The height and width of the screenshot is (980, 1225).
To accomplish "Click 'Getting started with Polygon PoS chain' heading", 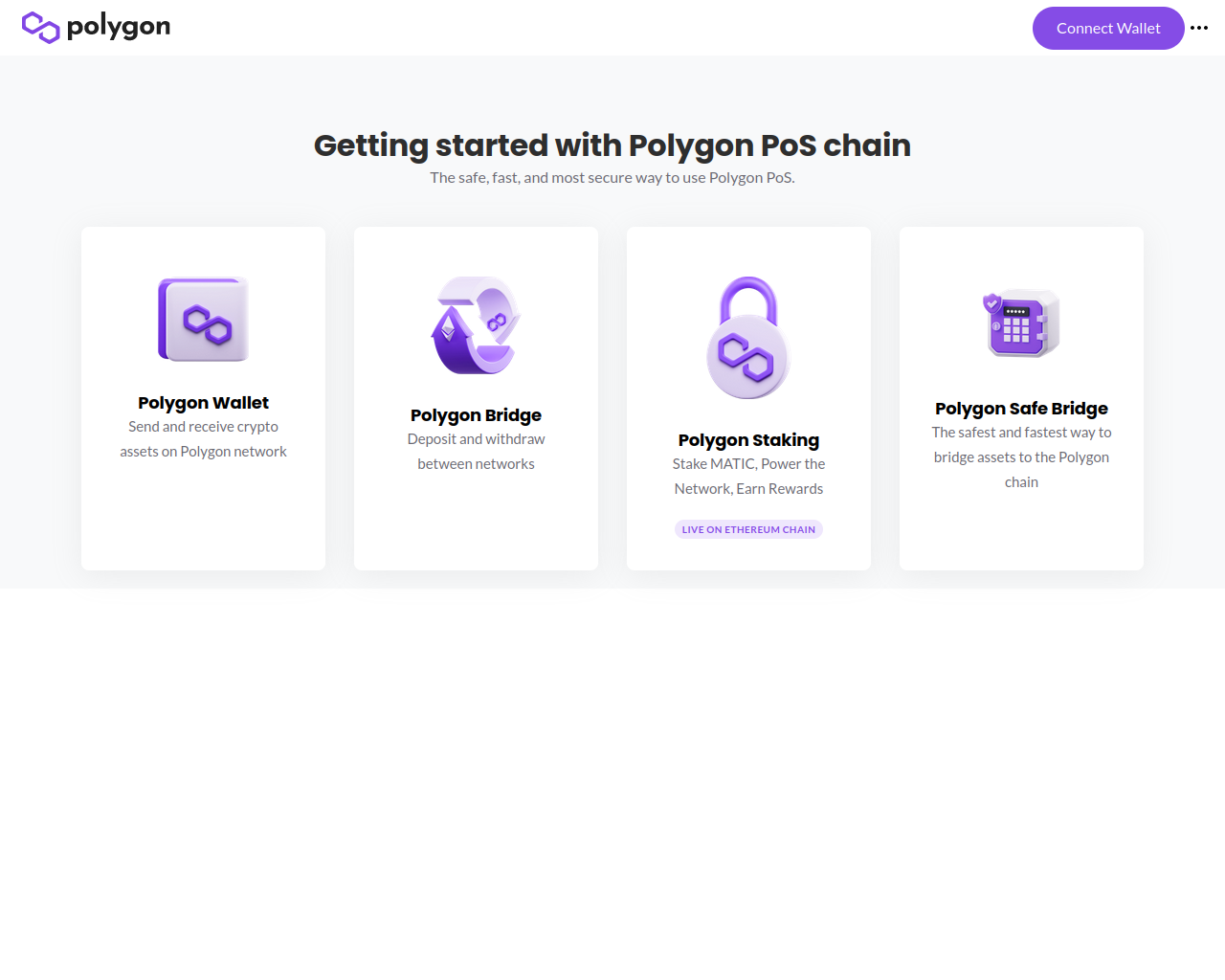I will 612,145.
